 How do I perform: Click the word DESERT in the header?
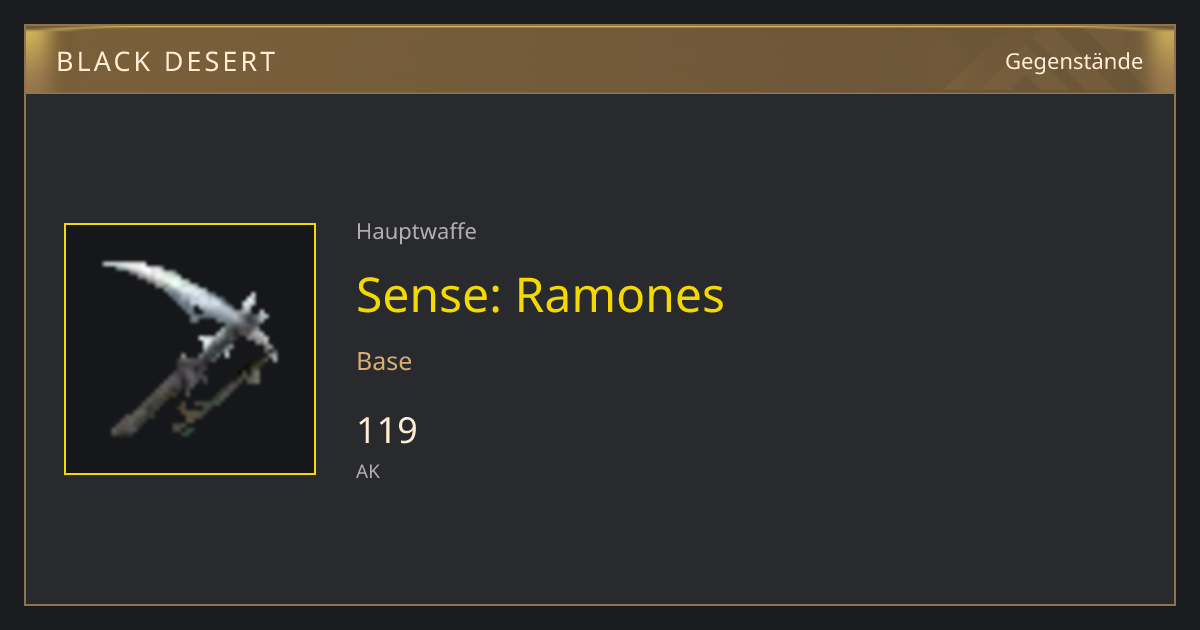pos(220,62)
